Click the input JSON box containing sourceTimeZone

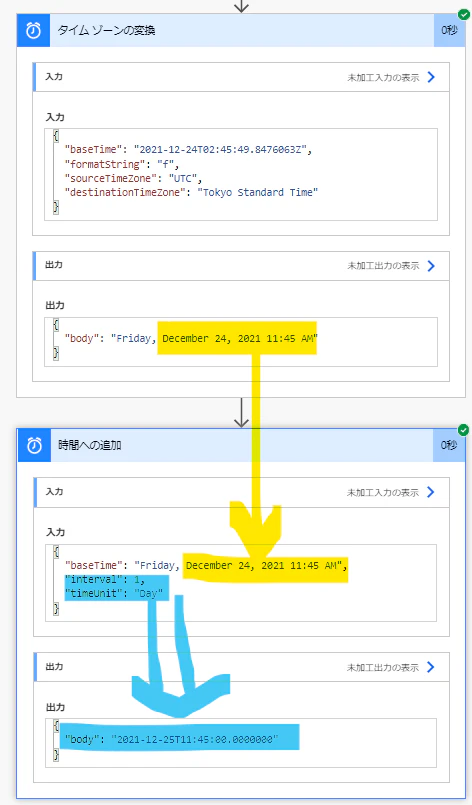pyautogui.click(x=241, y=175)
